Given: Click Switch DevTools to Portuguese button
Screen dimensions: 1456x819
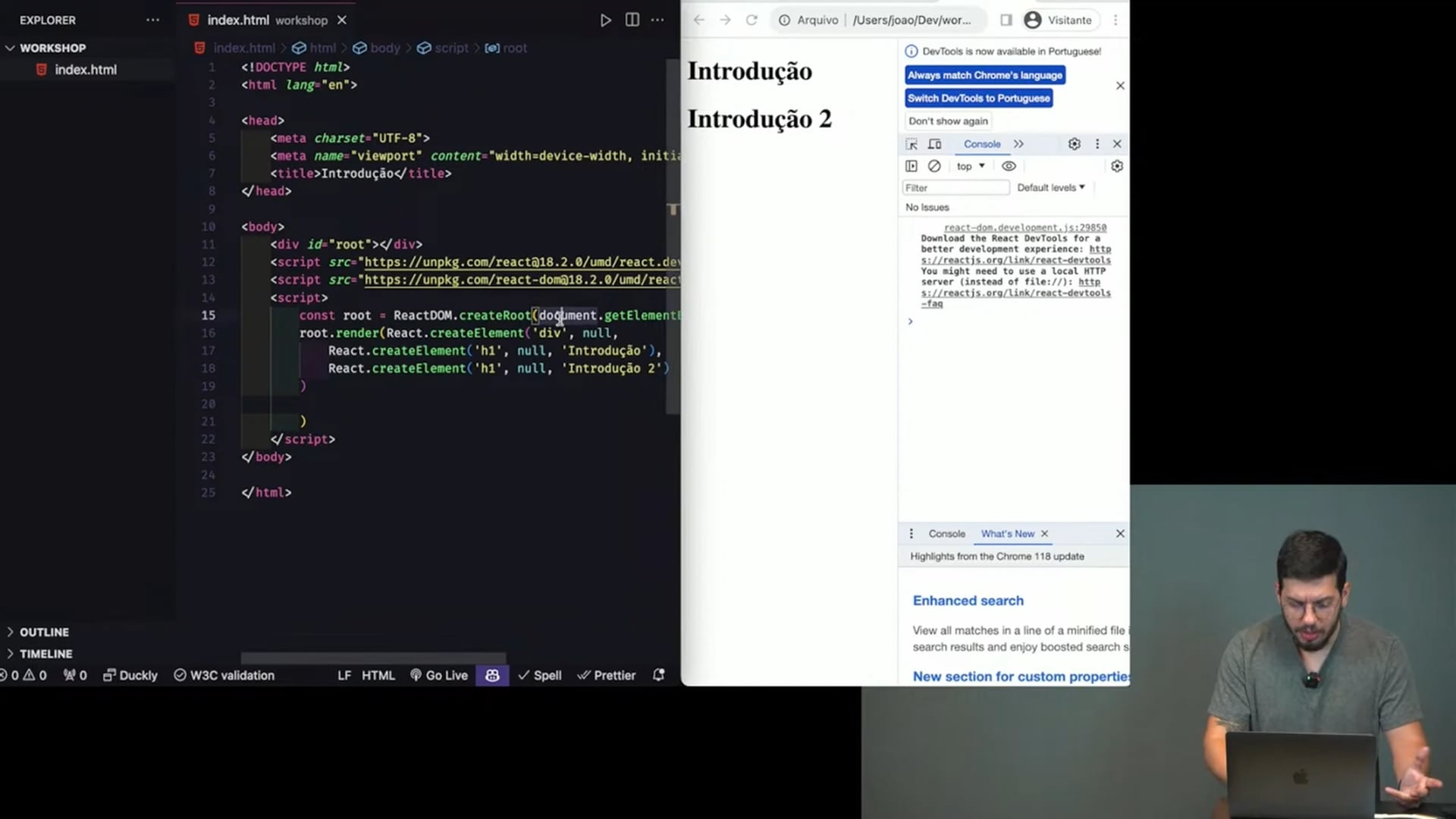Looking at the screenshot, I should pyautogui.click(x=978, y=98).
